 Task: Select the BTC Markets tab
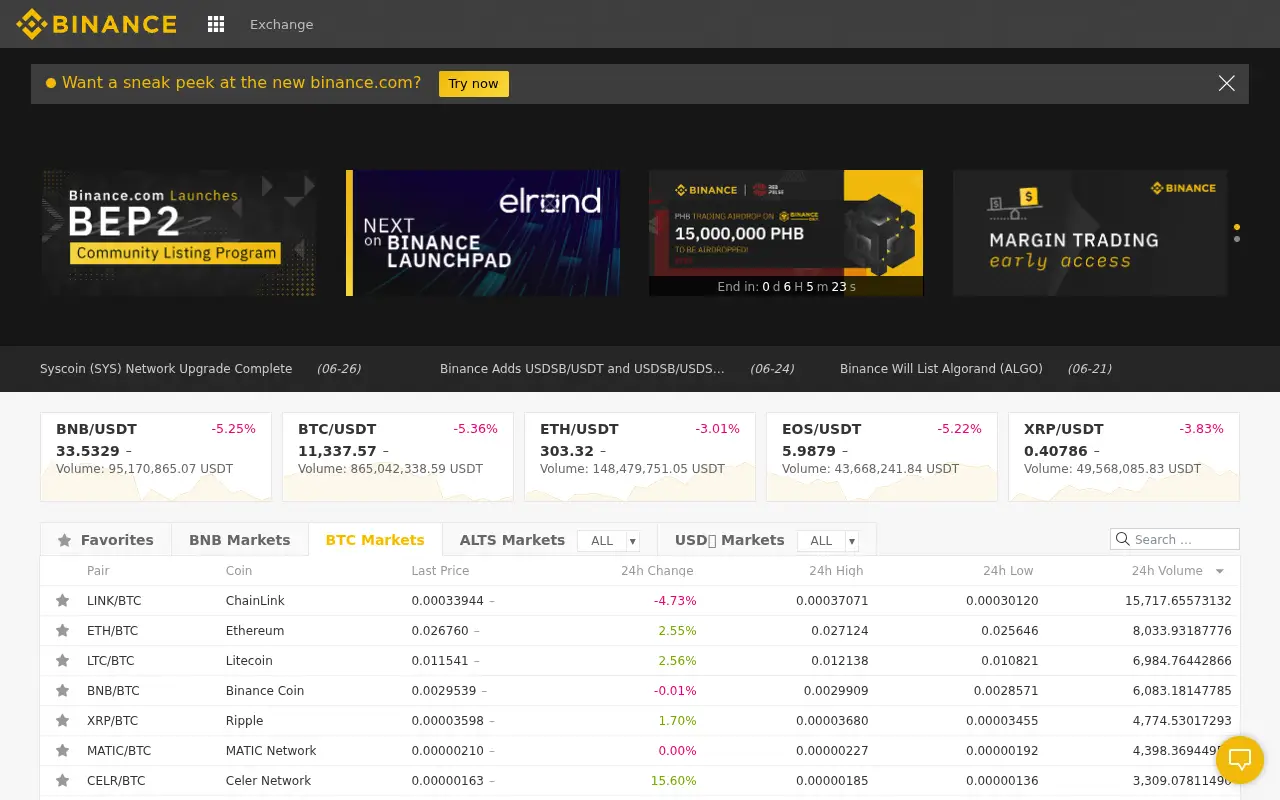click(375, 540)
